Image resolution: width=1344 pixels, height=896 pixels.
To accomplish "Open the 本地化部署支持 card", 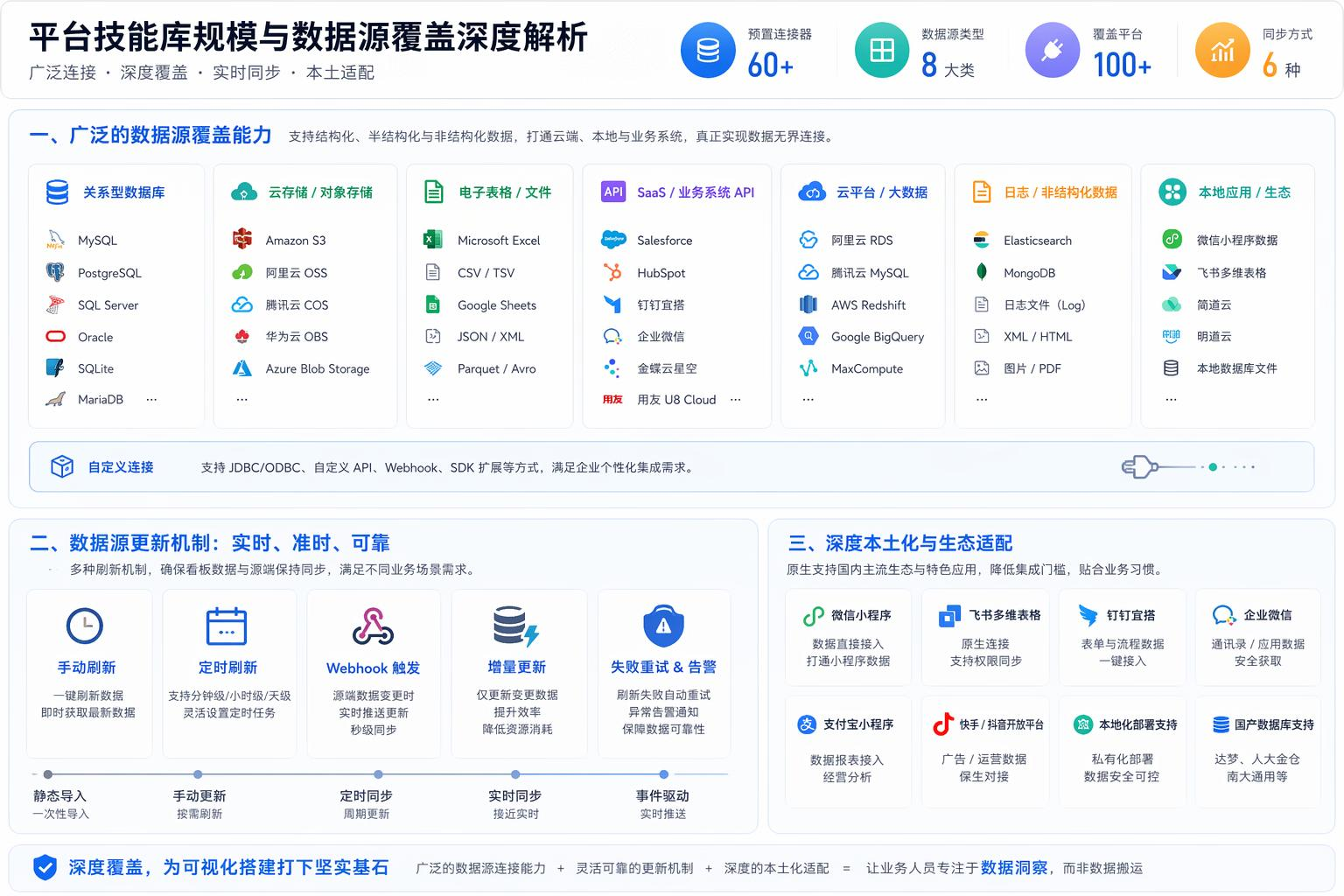I will click(1122, 751).
